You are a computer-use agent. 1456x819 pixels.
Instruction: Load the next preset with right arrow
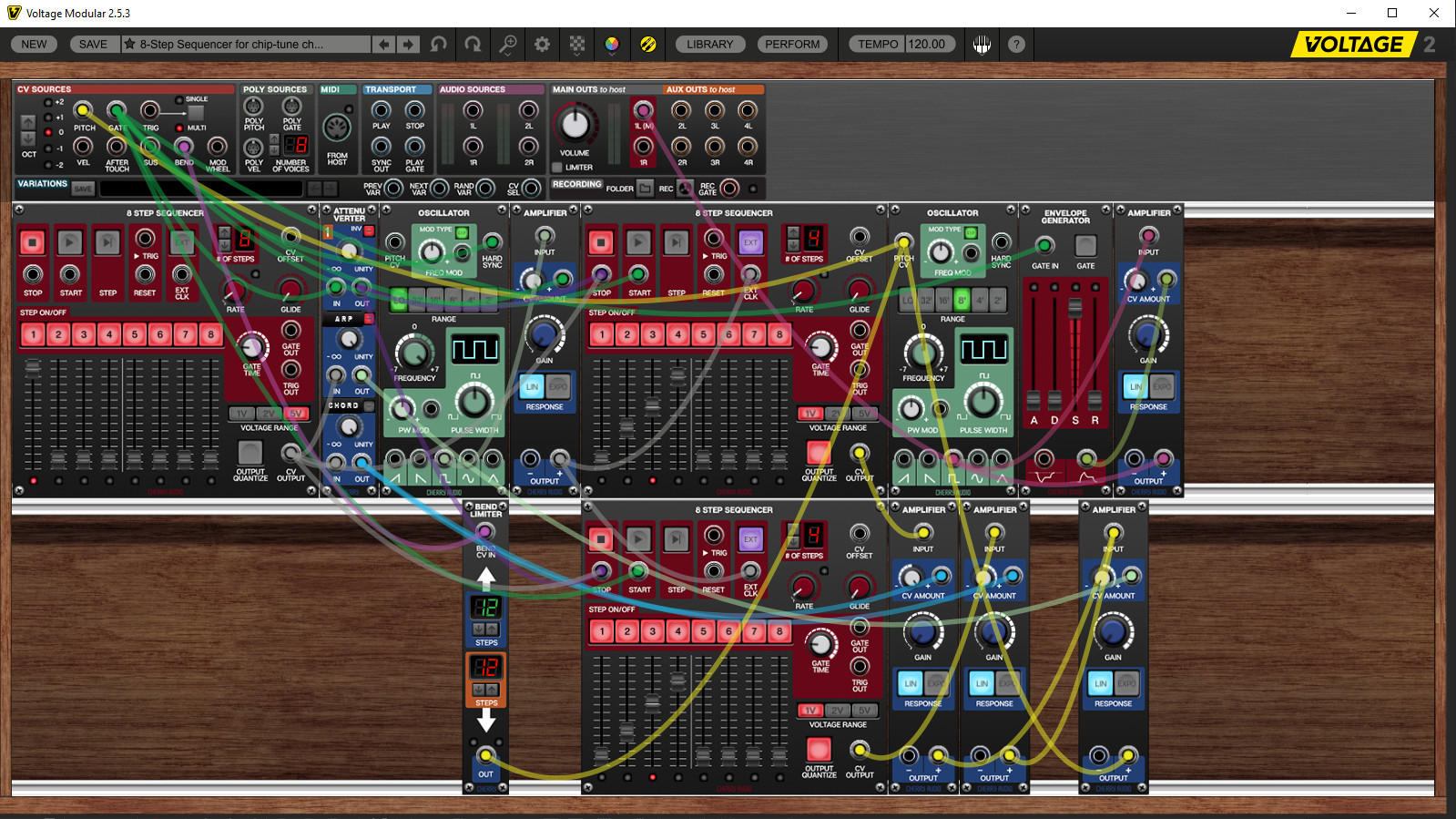pyautogui.click(x=409, y=44)
